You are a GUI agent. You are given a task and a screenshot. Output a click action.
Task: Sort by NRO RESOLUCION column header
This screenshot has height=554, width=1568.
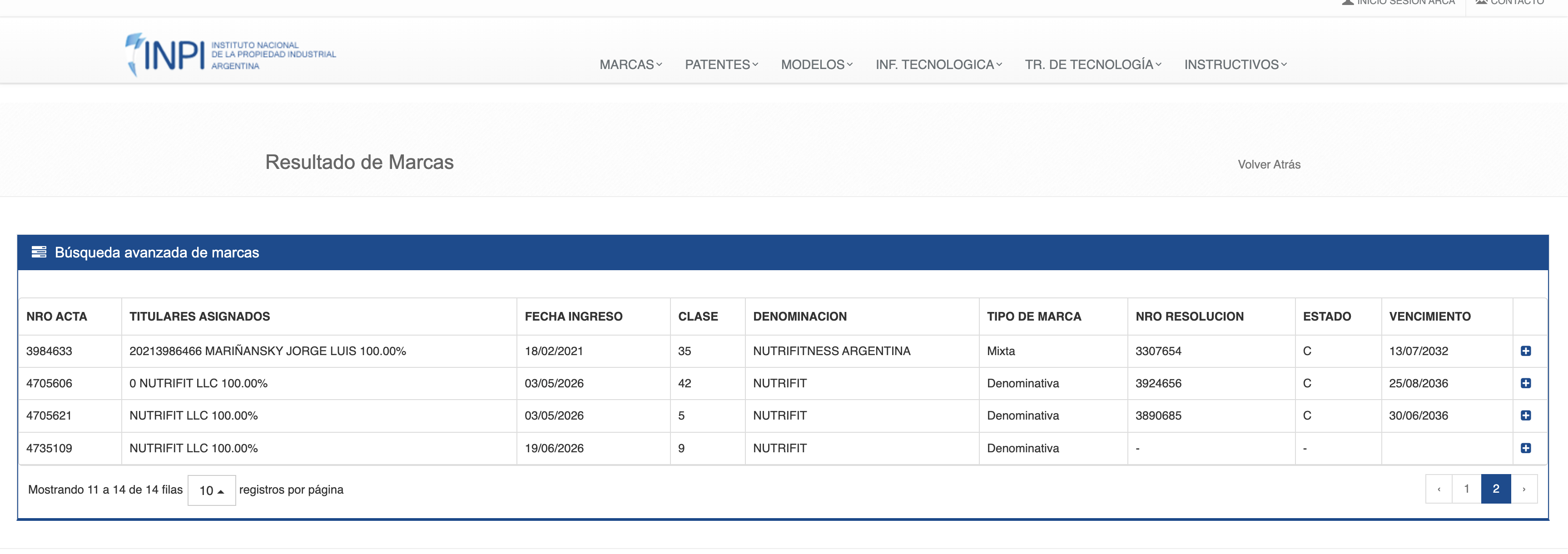point(1189,317)
